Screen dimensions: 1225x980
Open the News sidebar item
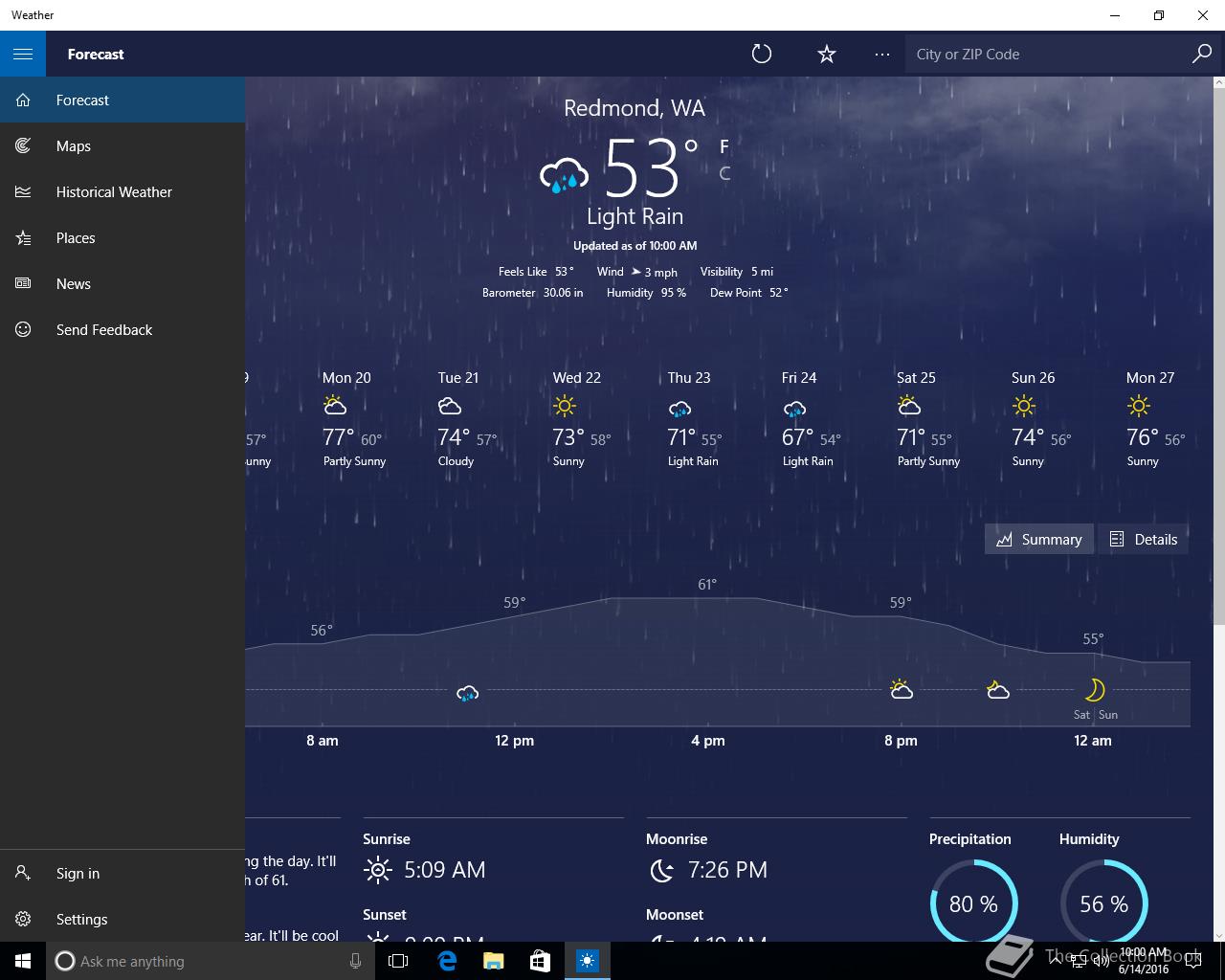tap(122, 283)
